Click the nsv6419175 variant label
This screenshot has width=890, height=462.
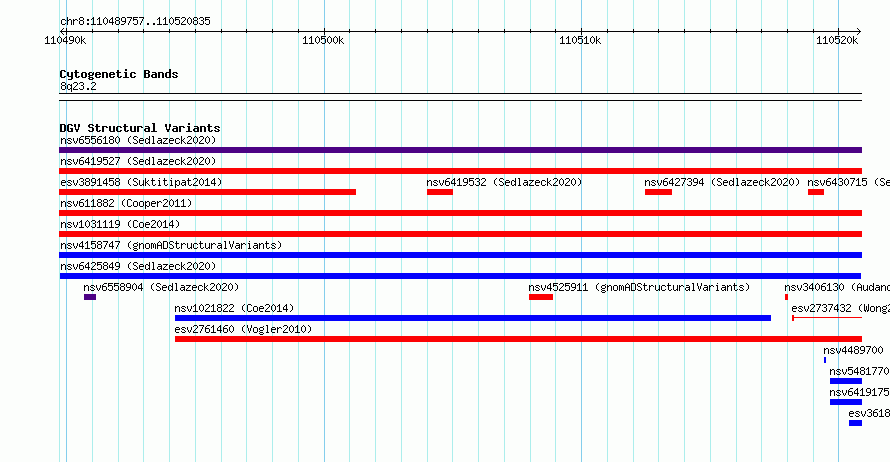point(859,392)
